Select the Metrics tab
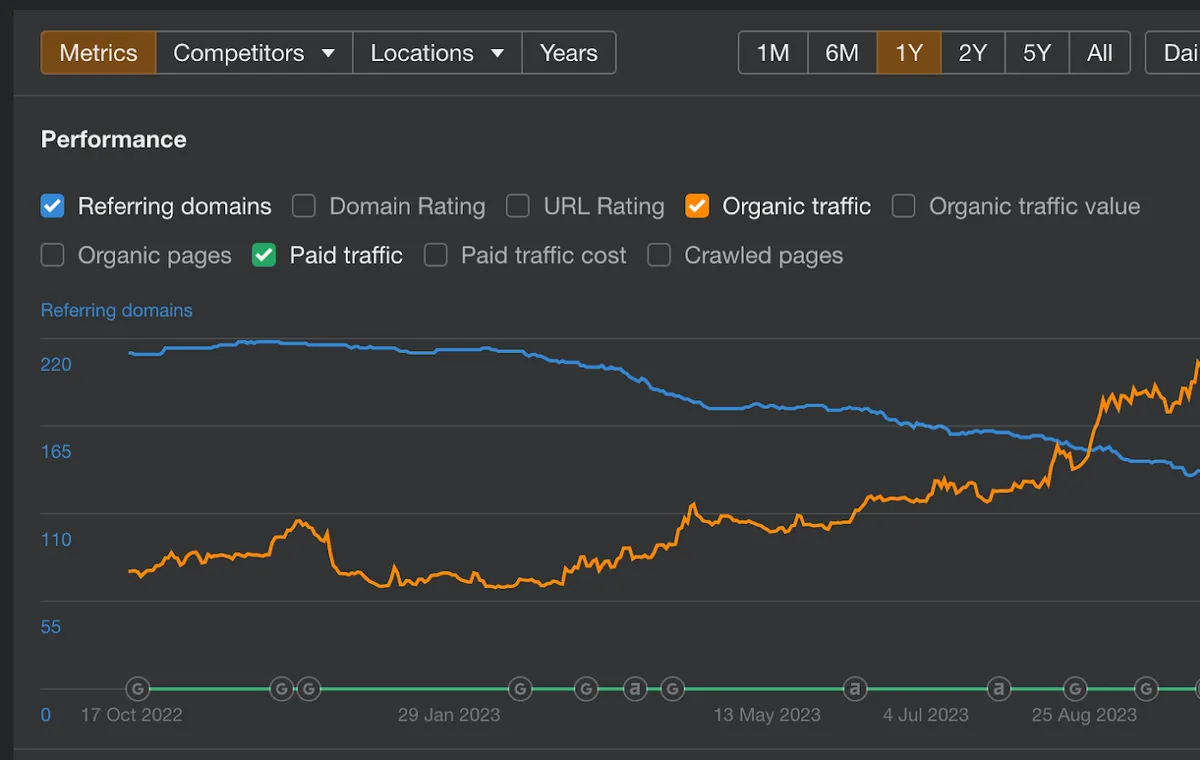Viewport: 1200px width, 760px height. pyautogui.click(x=98, y=53)
